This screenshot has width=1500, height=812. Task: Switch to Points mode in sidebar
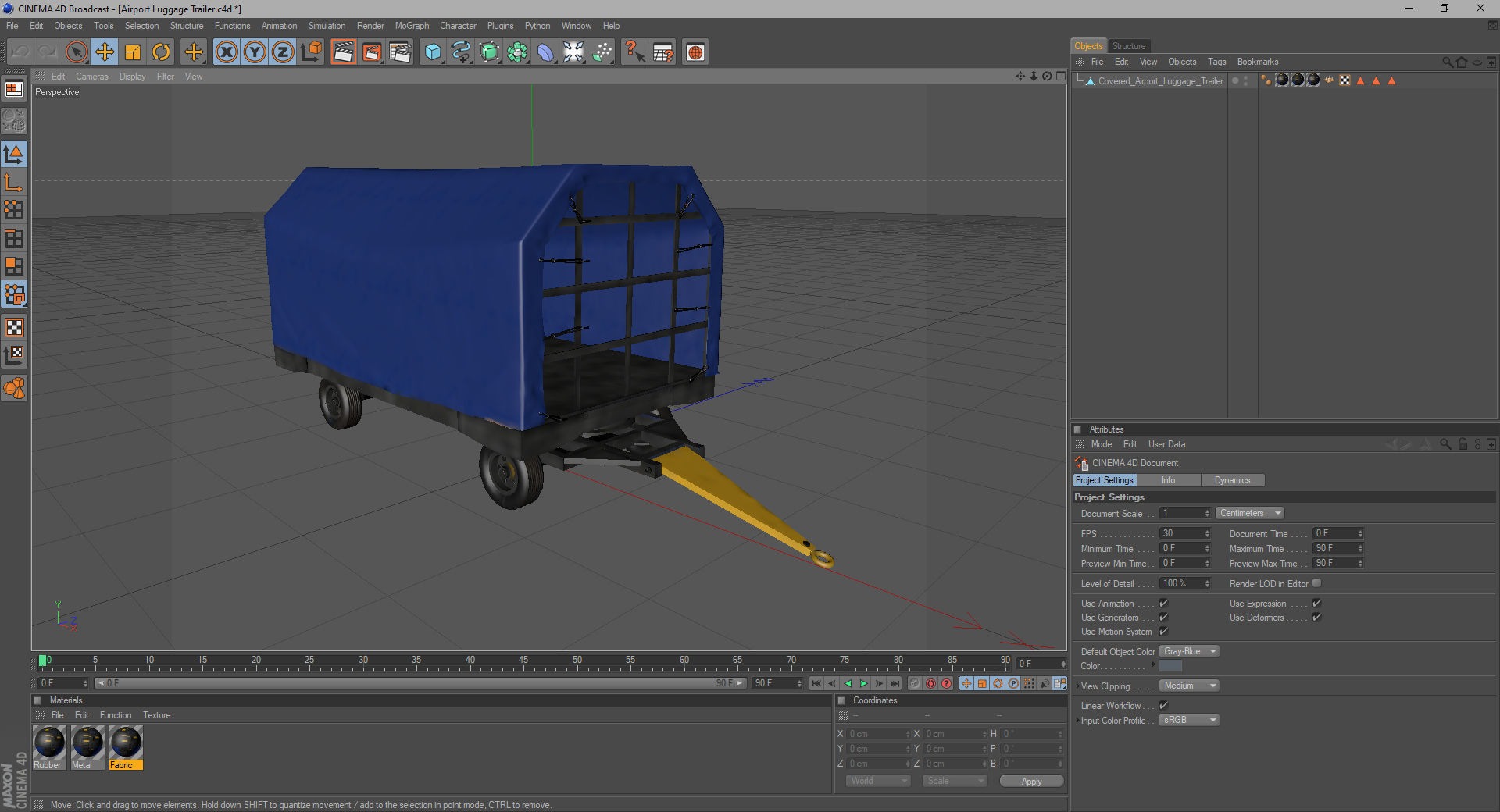(x=14, y=210)
